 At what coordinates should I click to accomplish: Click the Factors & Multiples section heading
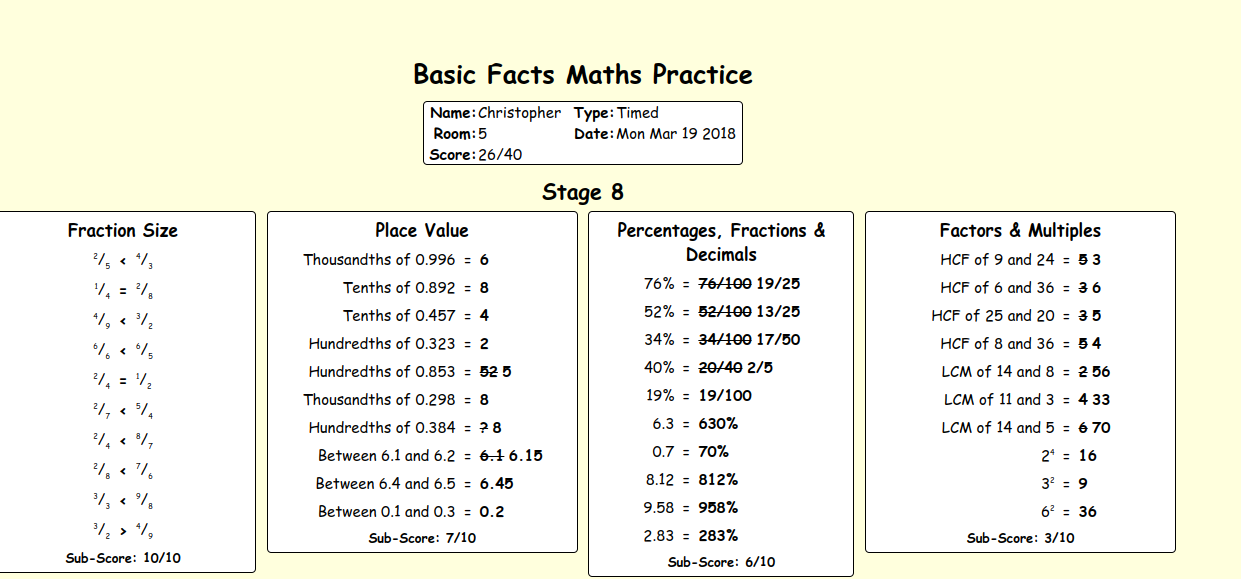tap(1020, 231)
